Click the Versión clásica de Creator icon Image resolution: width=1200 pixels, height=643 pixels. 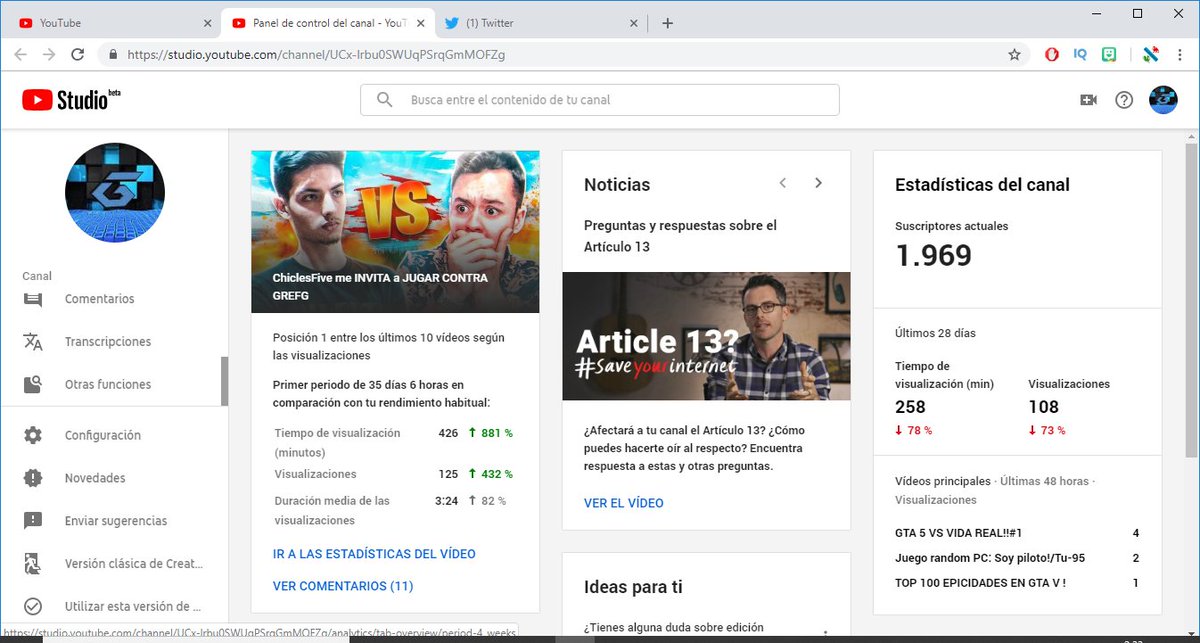click(x=33, y=564)
